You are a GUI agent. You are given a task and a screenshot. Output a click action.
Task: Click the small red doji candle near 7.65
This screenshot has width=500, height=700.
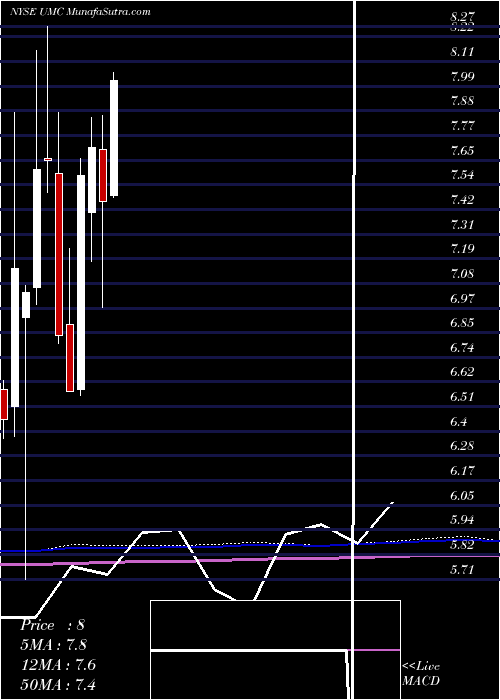click(48, 159)
